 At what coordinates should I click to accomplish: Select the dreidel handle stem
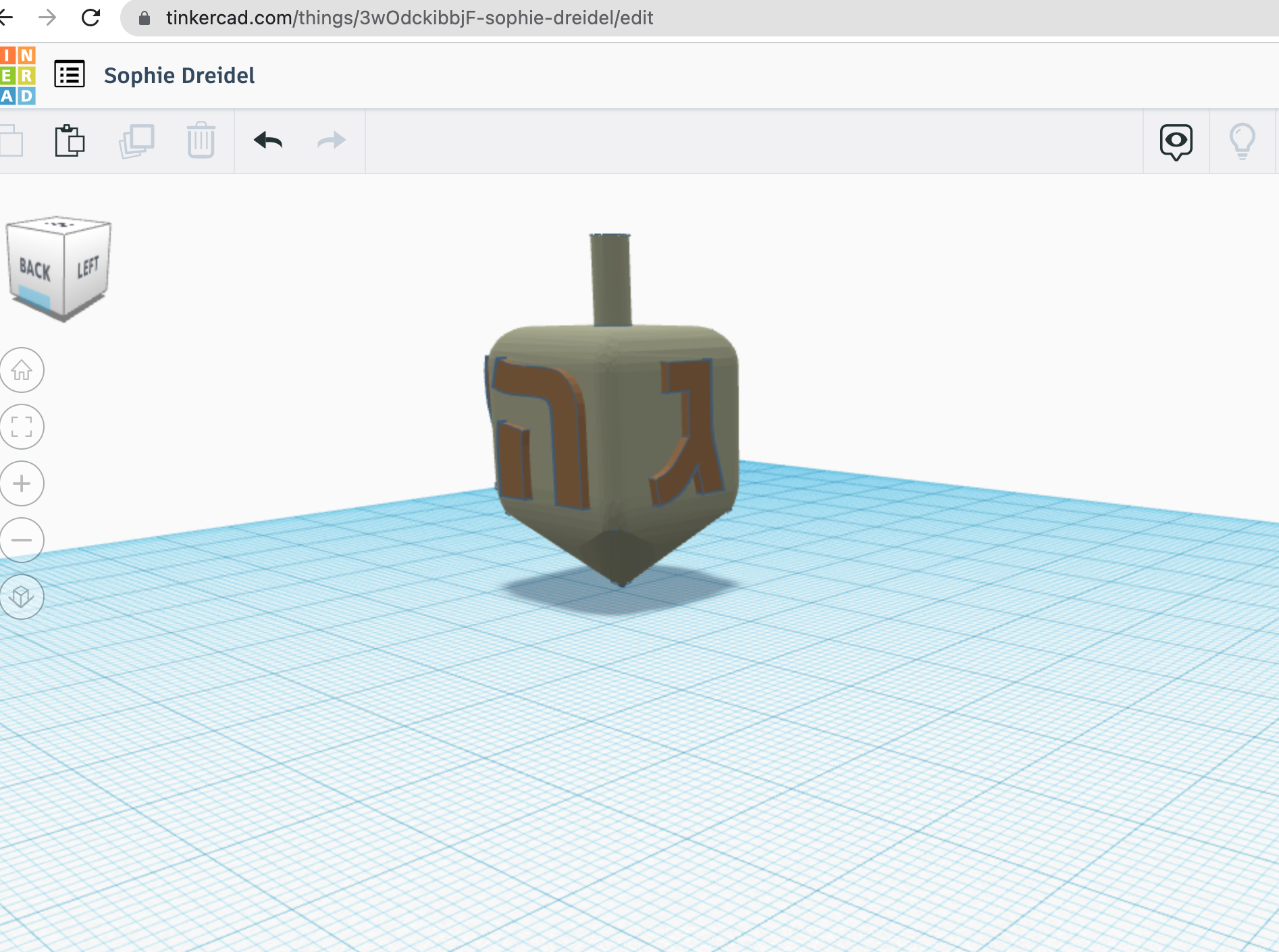(611, 280)
